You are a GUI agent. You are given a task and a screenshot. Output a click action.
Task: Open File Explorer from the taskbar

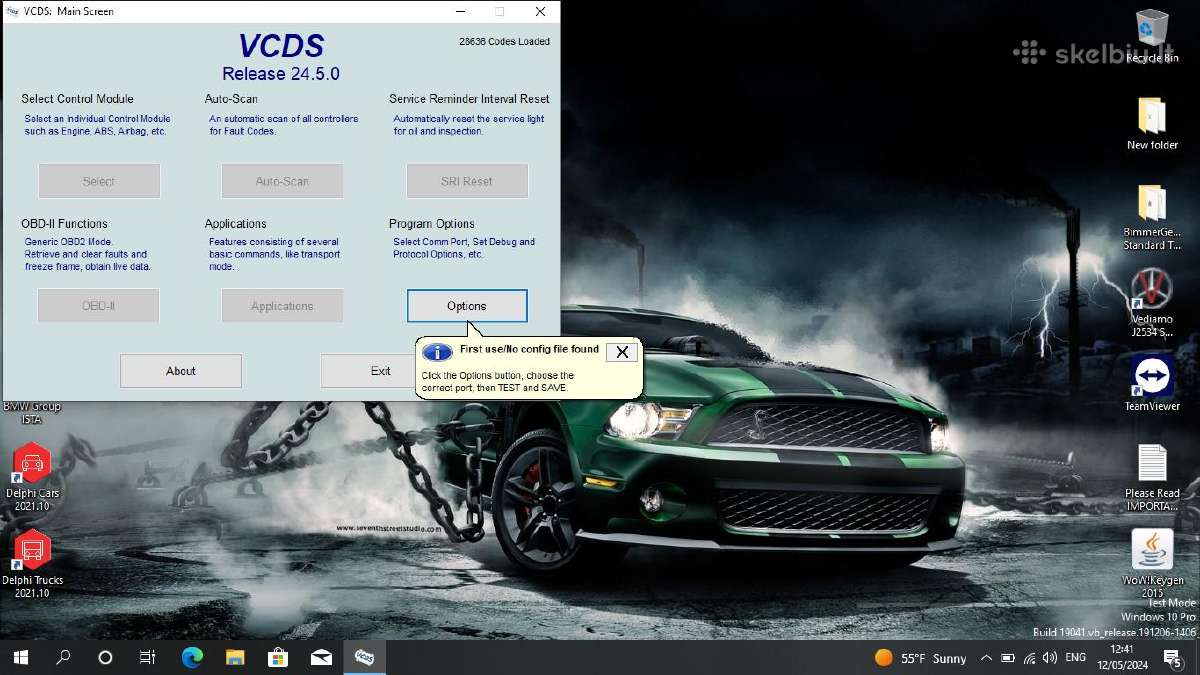235,657
